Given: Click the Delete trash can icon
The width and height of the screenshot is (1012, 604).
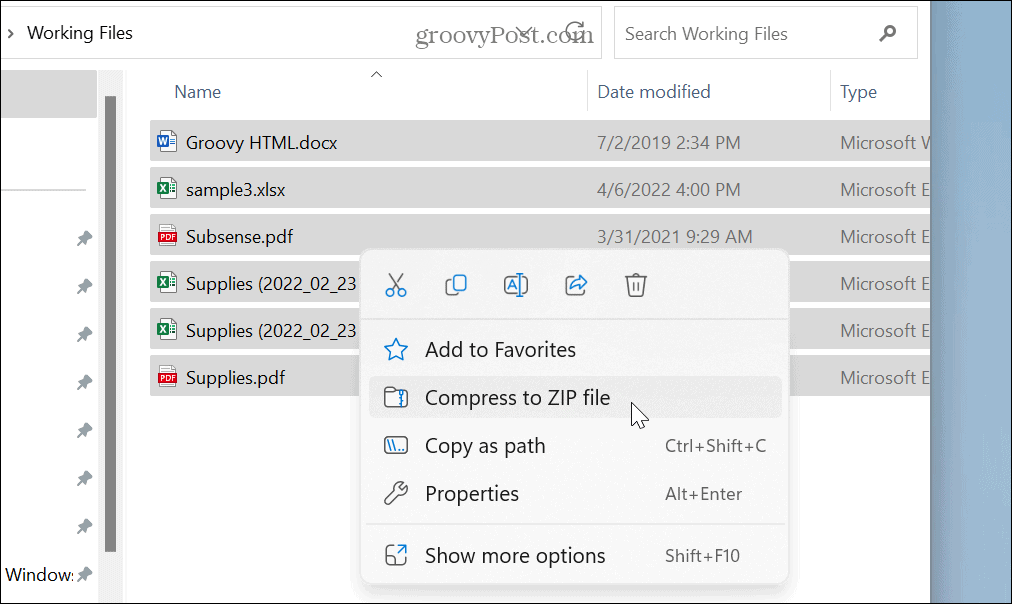Looking at the screenshot, I should point(636,285).
